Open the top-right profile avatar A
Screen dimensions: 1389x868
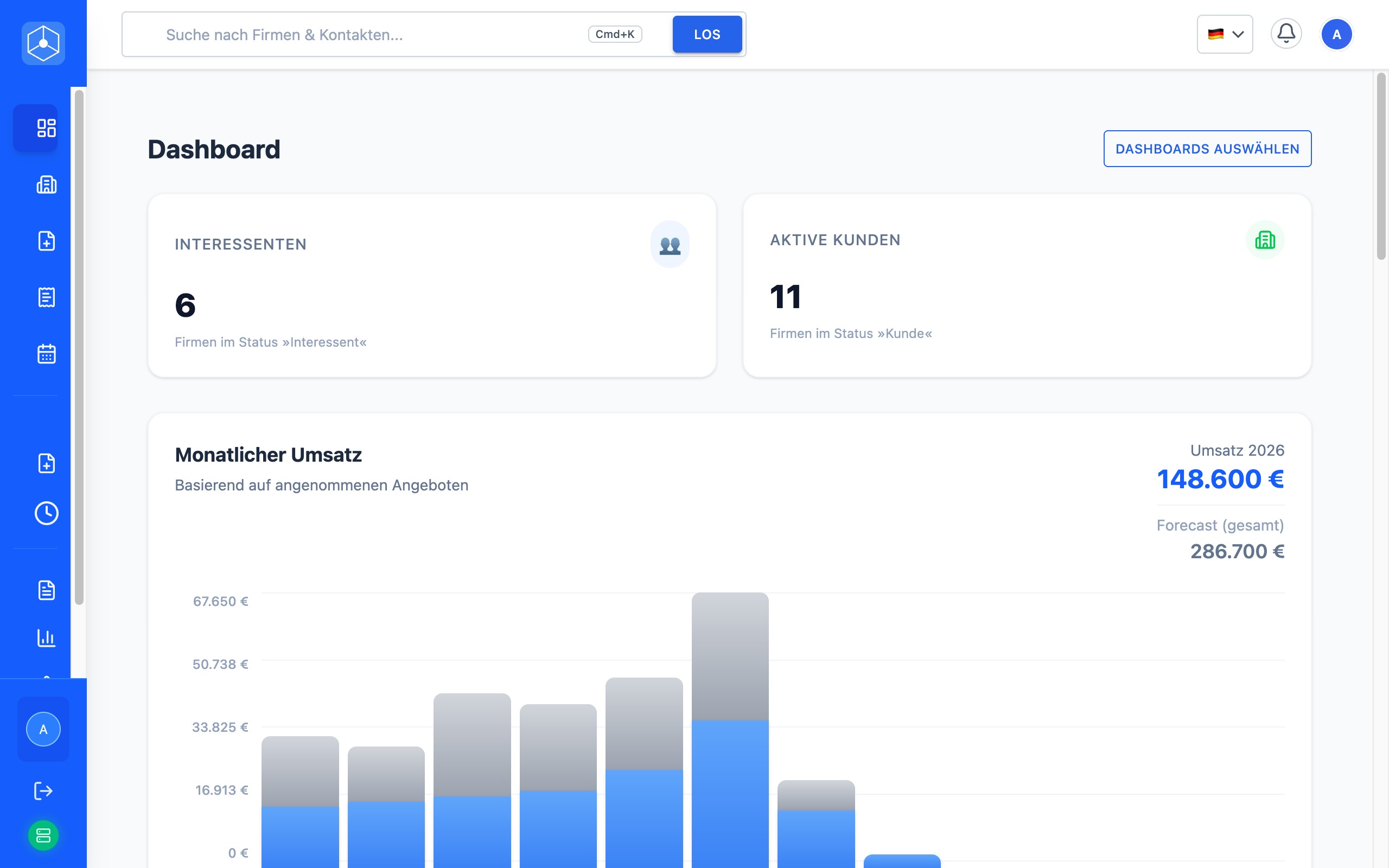[1336, 34]
